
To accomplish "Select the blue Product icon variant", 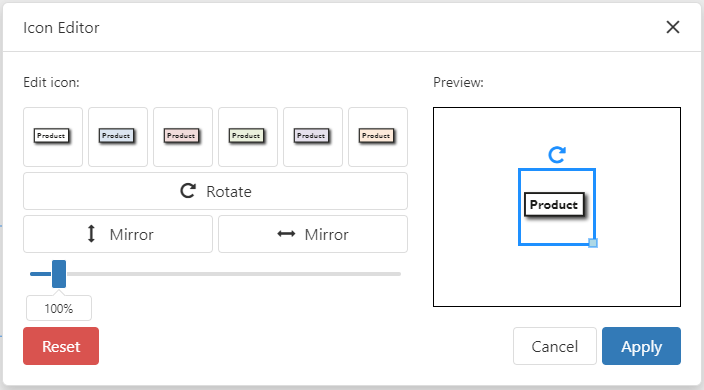I will coord(118,137).
